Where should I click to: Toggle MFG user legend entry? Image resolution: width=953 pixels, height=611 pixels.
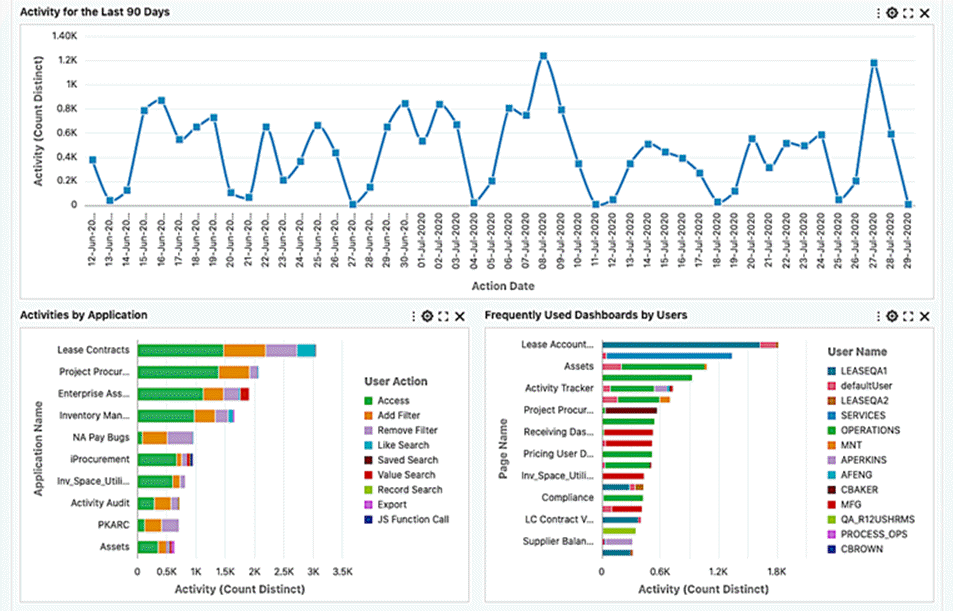pyautogui.click(x=844, y=505)
